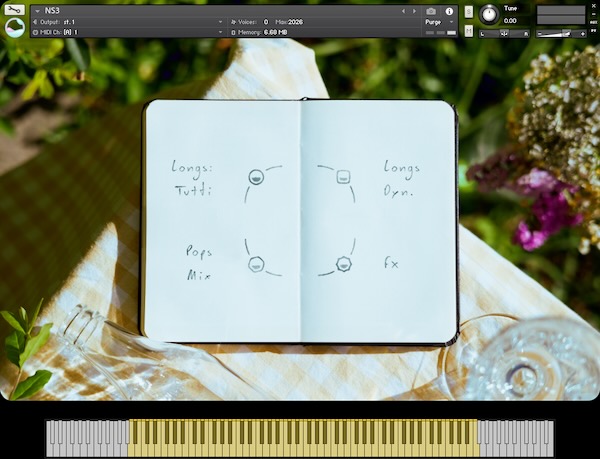Click the Voices note icon
The image size is (600, 459).
point(233,22)
